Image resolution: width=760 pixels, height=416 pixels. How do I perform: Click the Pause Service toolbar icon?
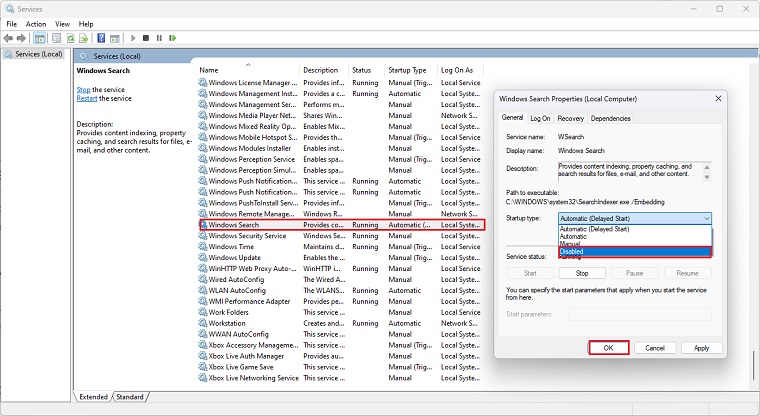point(159,38)
